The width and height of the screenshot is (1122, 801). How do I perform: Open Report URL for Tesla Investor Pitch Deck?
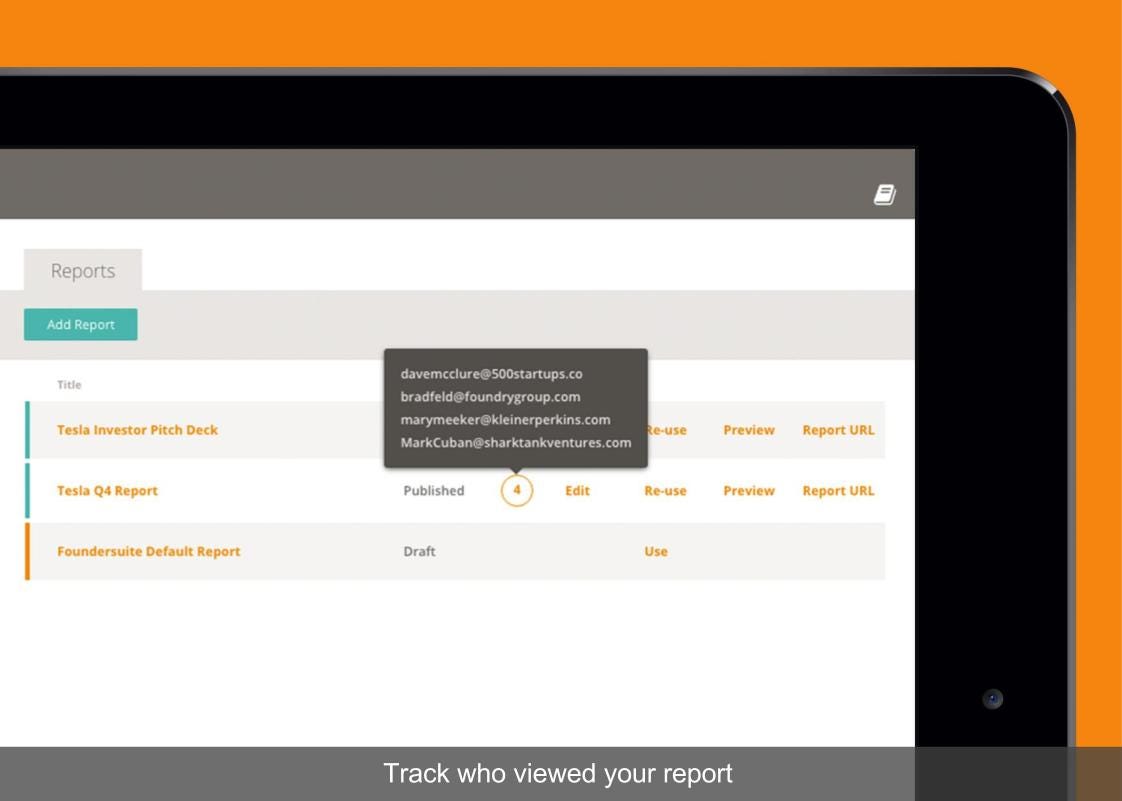point(839,429)
